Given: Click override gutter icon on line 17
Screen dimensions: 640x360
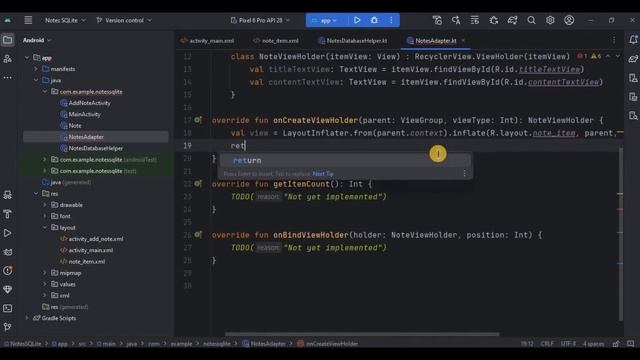Looking at the screenshot, I should [198, 120].
